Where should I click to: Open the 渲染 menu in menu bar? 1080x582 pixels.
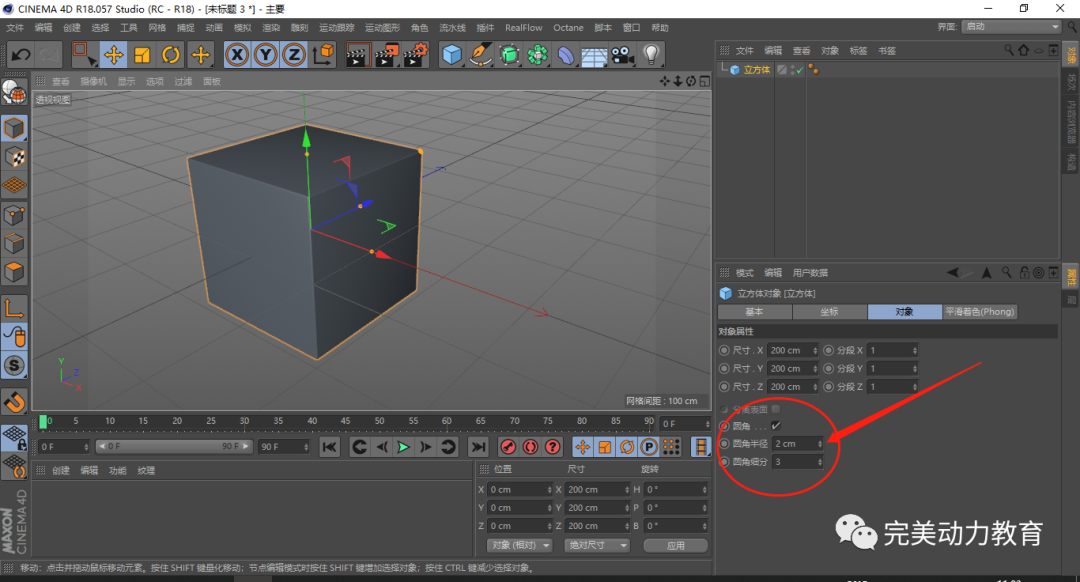coord(271,28)
